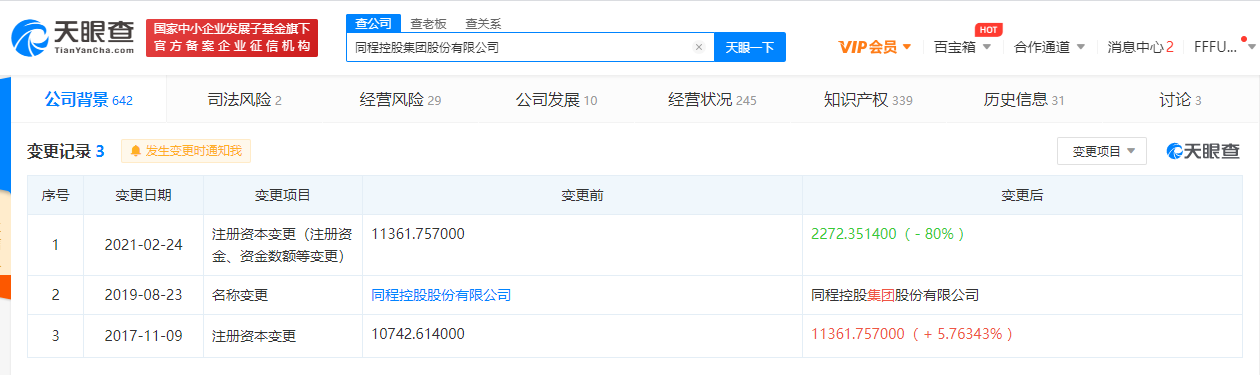Image resolution: width=1260 pixels, height=375 pixels.
Task: Click the 序号 column header
Action: coord(55,195)
